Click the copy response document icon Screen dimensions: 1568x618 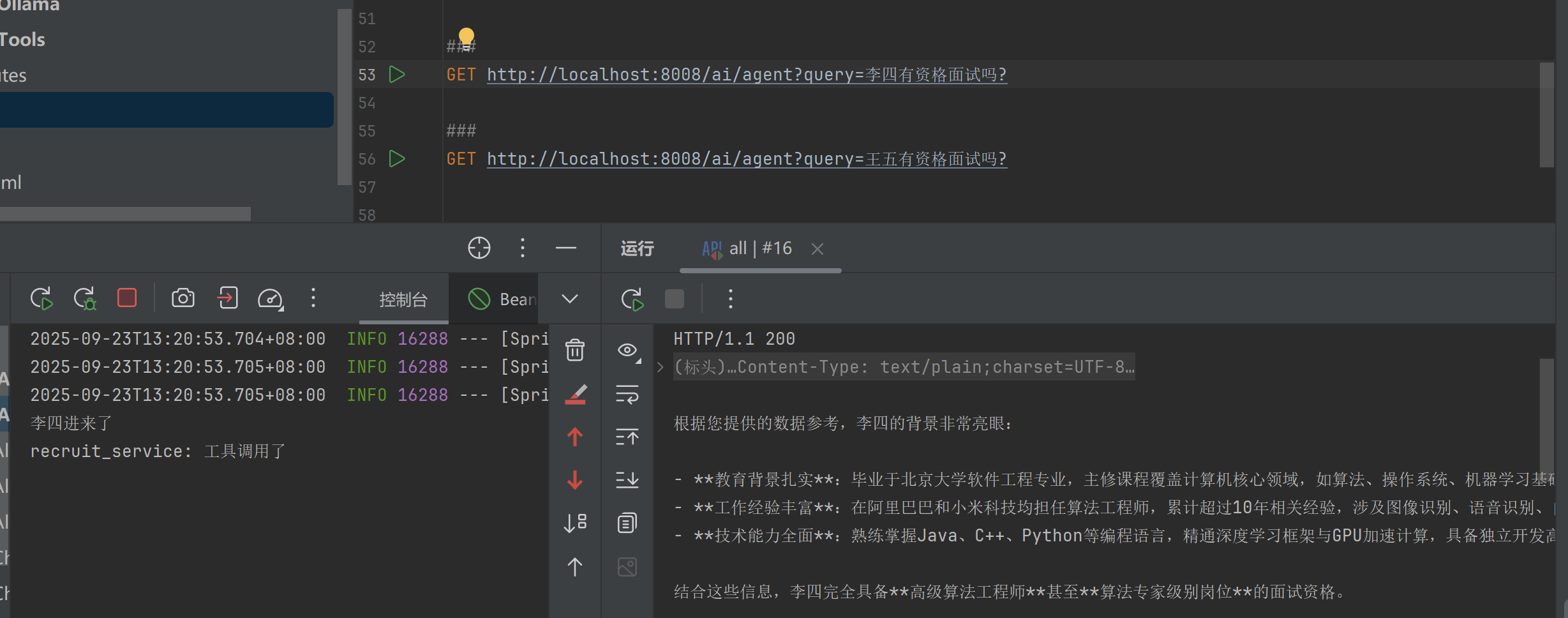click(627, 523)
